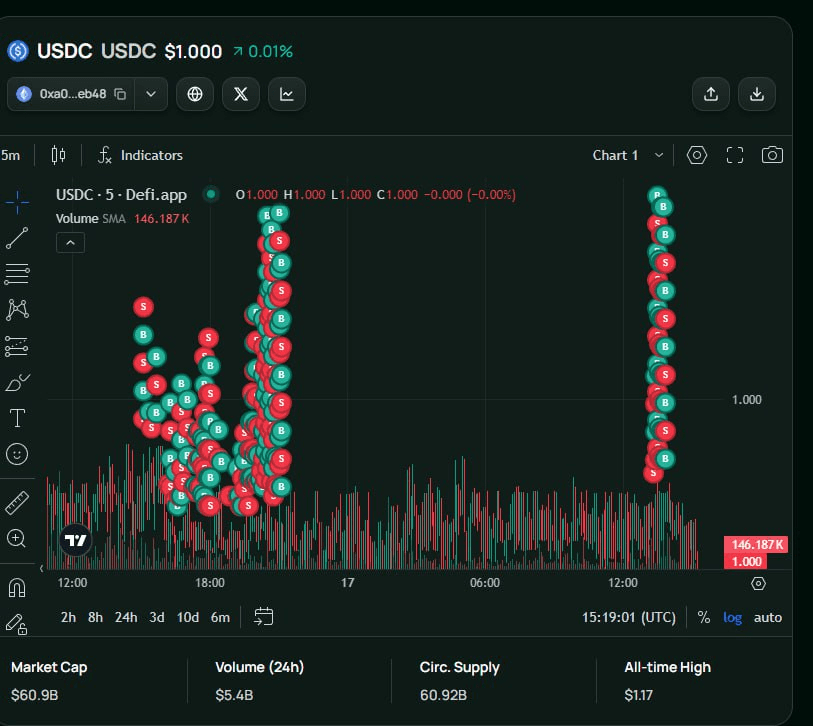
Task: Toggle auto scale mode
Action: coord(767,617)
